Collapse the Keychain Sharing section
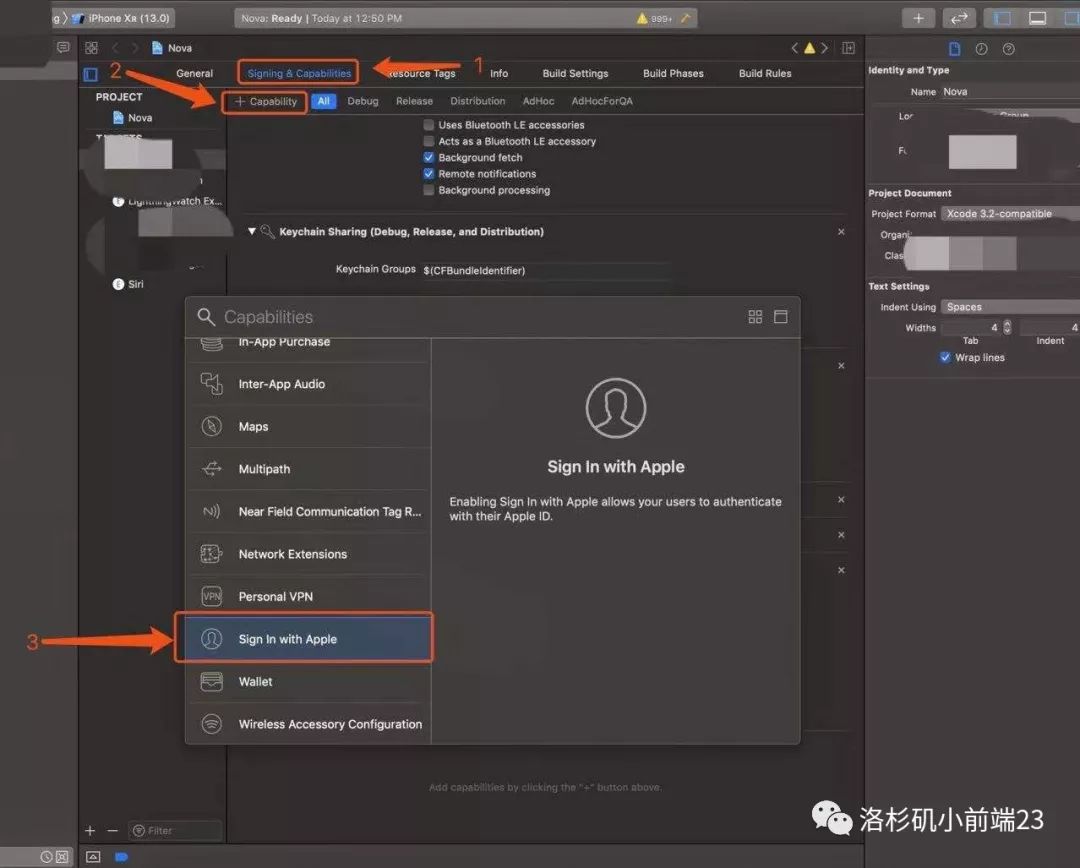The image size is (1080, 868). [x=251, y=231]
